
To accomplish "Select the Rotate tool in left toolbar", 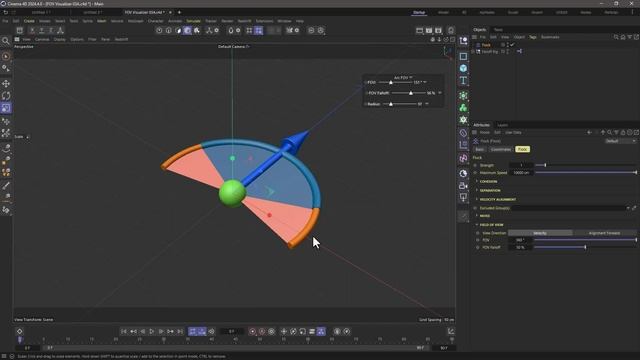I will click(x=6, y=96).
